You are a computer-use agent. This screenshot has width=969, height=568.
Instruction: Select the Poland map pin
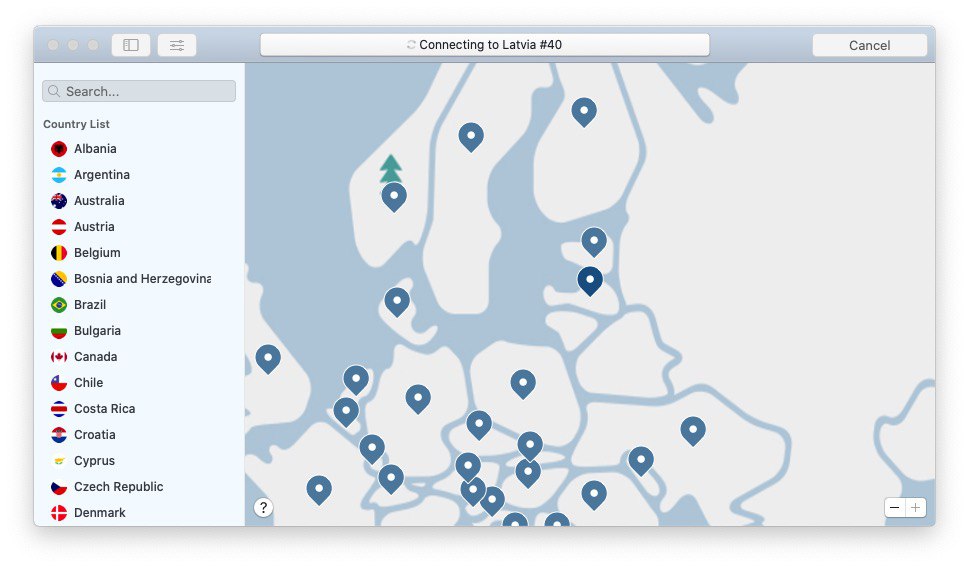point(523,384)
